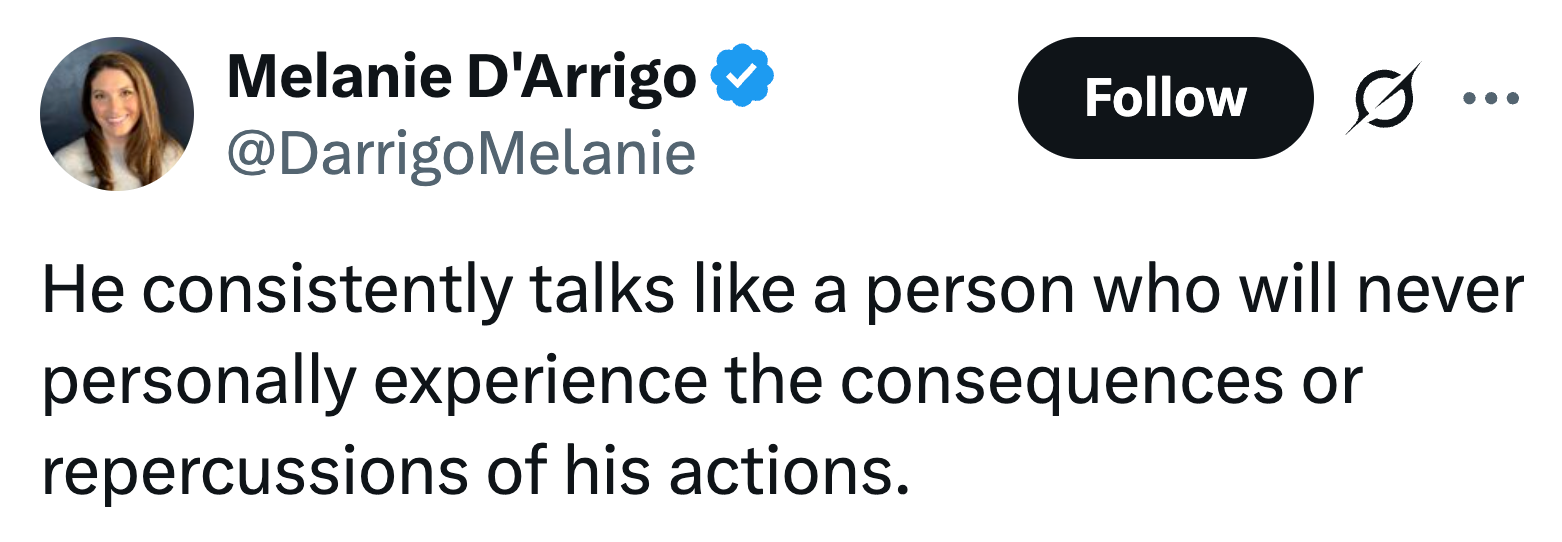Screen dimensions: 1562x542
Task: Open the three-dot more options menu
Action: 1490,98
